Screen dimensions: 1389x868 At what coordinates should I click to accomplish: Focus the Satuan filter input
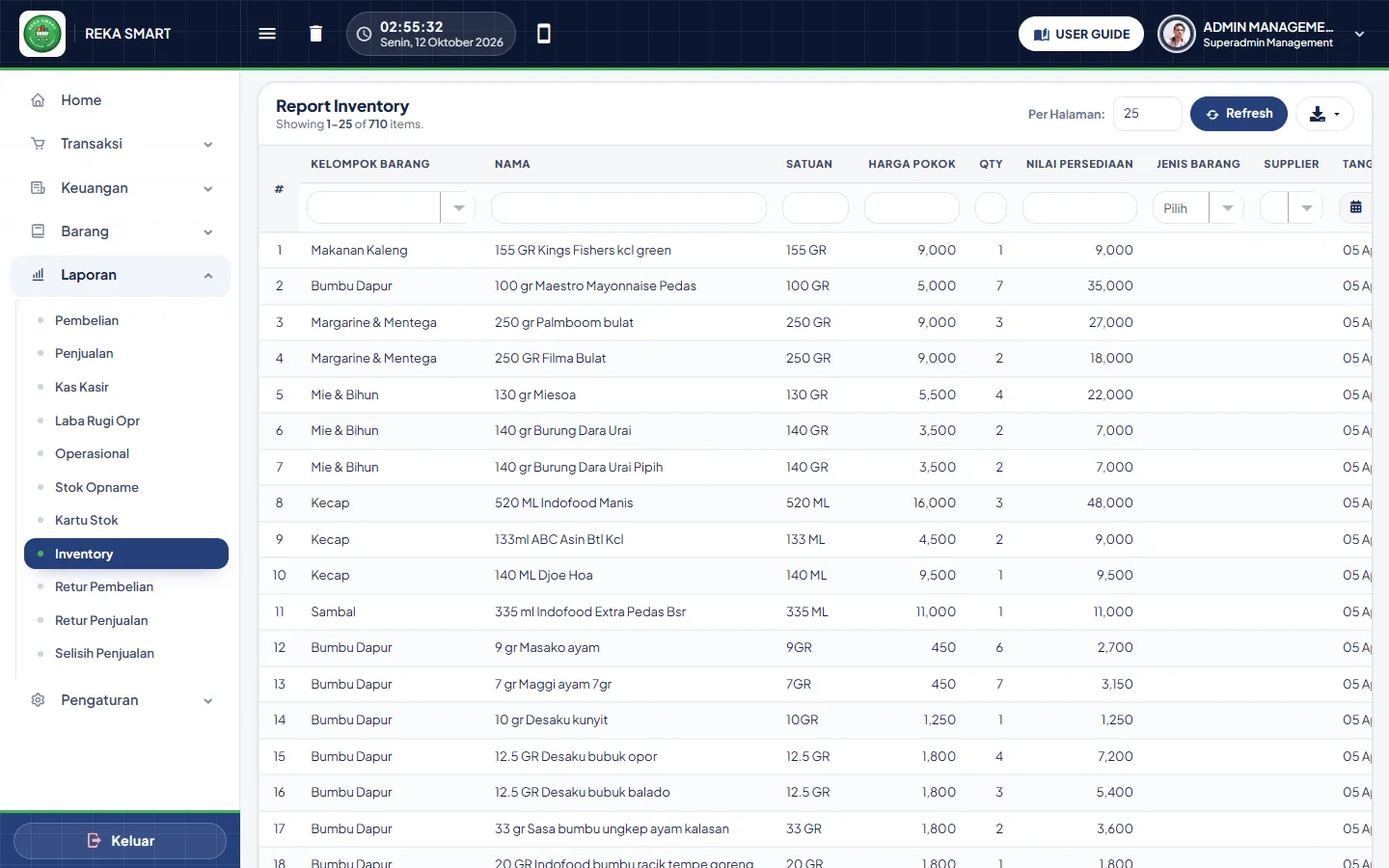(815, 207)
